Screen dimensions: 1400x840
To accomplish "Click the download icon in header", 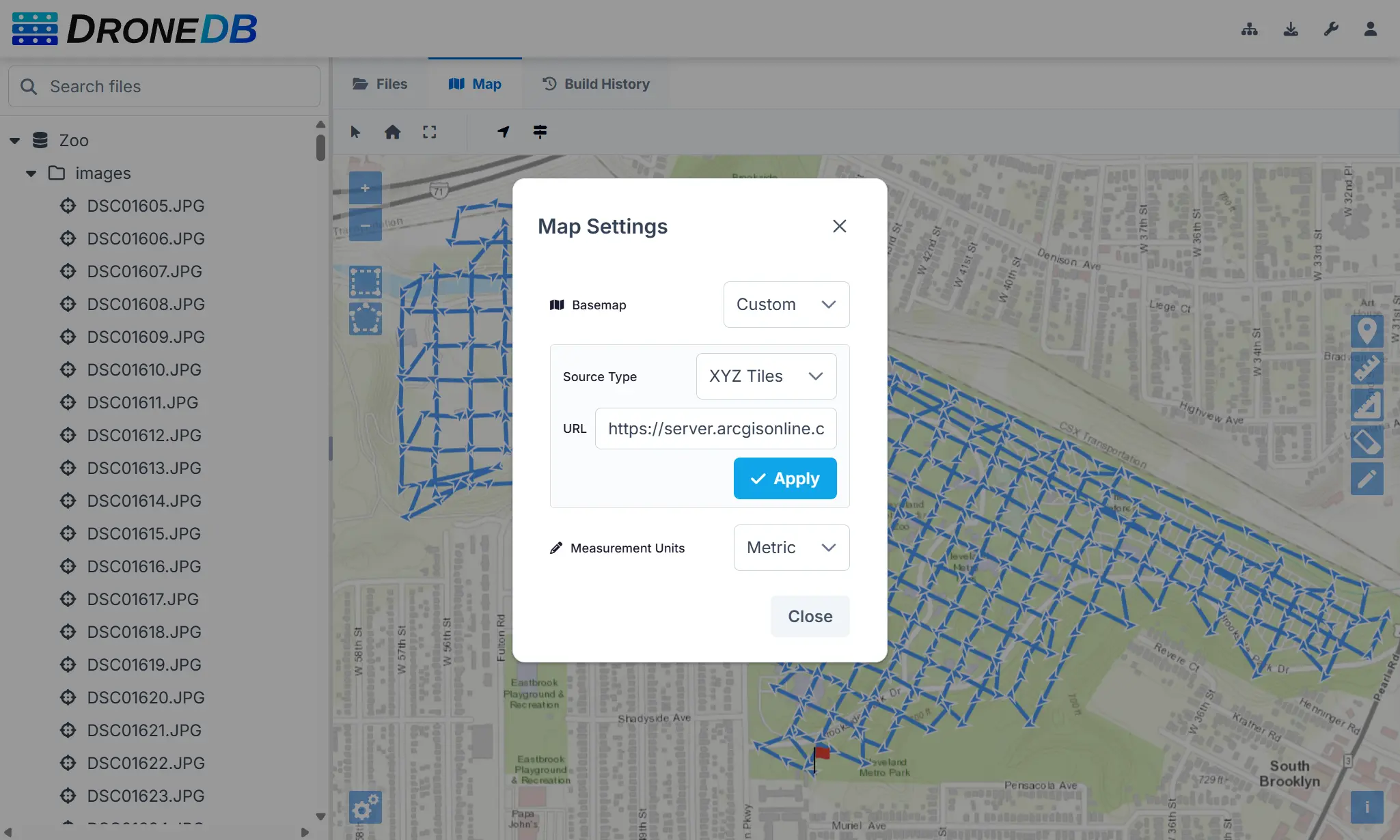I will tap(1290, 29).
